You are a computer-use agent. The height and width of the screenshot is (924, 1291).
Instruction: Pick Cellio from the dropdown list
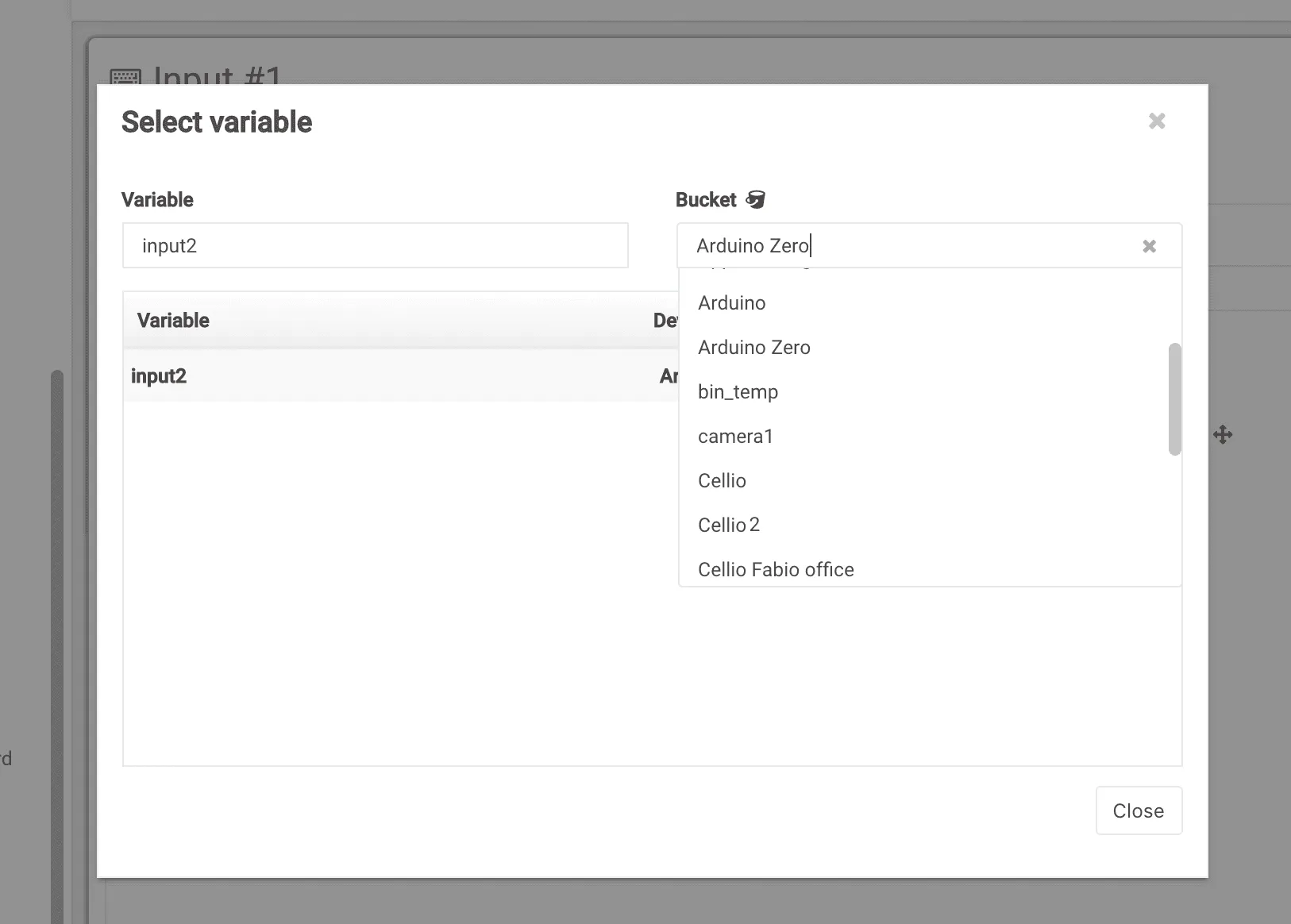point(721,480)
